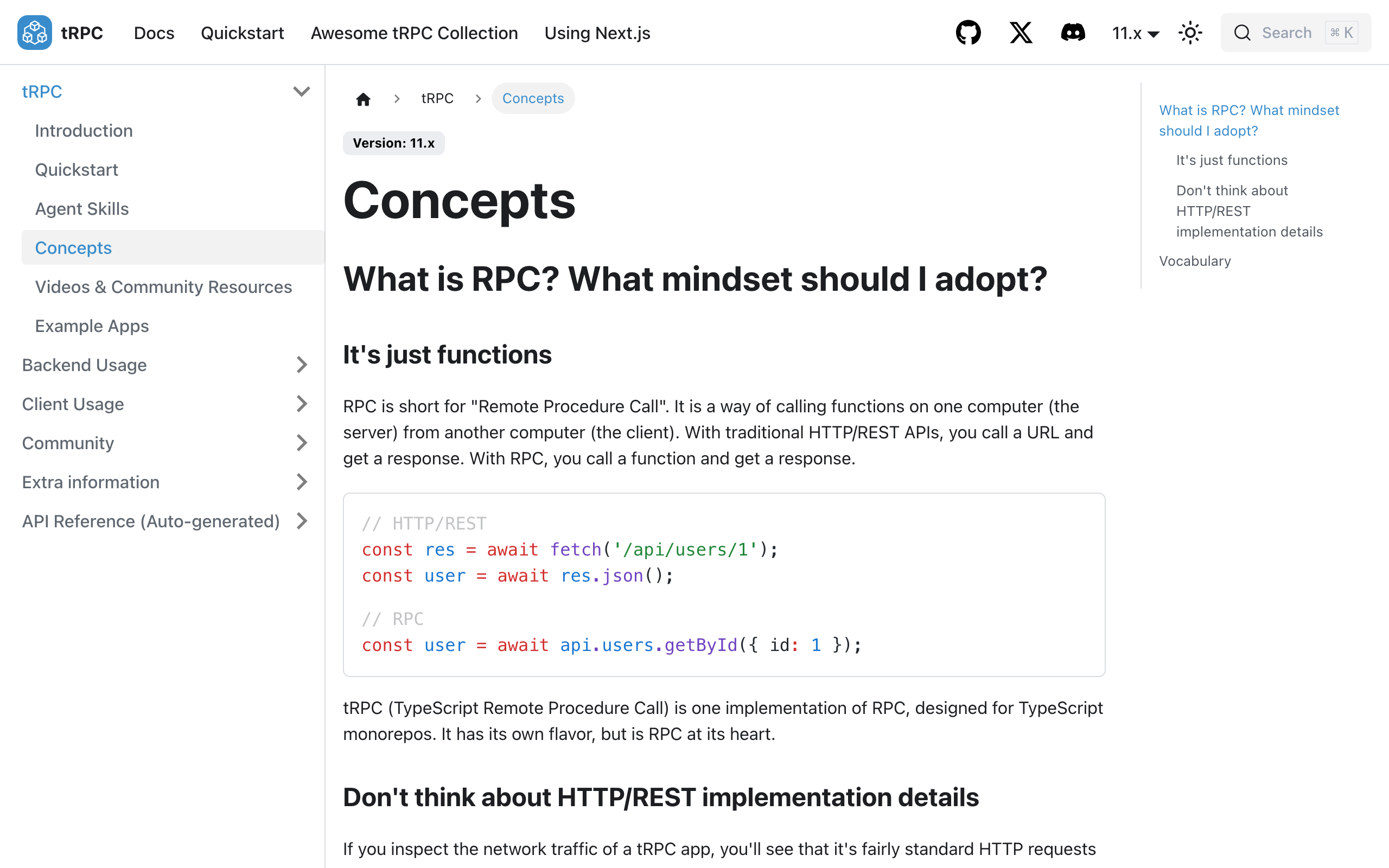The image size is (1389, 868).
Task: Click the tRPC logo icon
Action: point(34,33)
